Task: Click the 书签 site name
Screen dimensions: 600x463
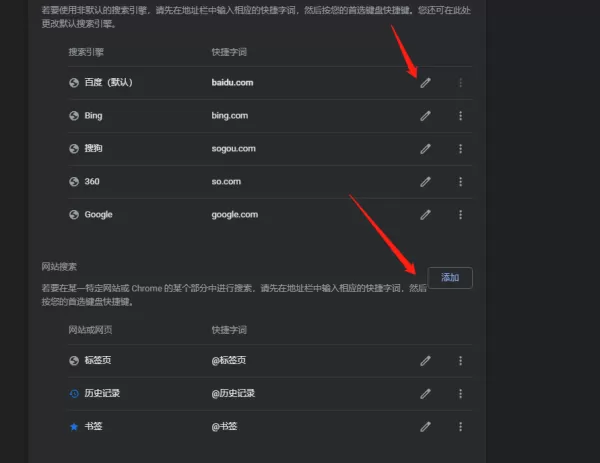Action: (93, 426)
